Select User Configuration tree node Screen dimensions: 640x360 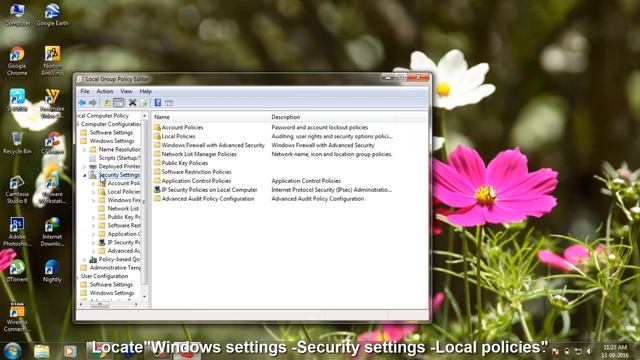(104, 276)
